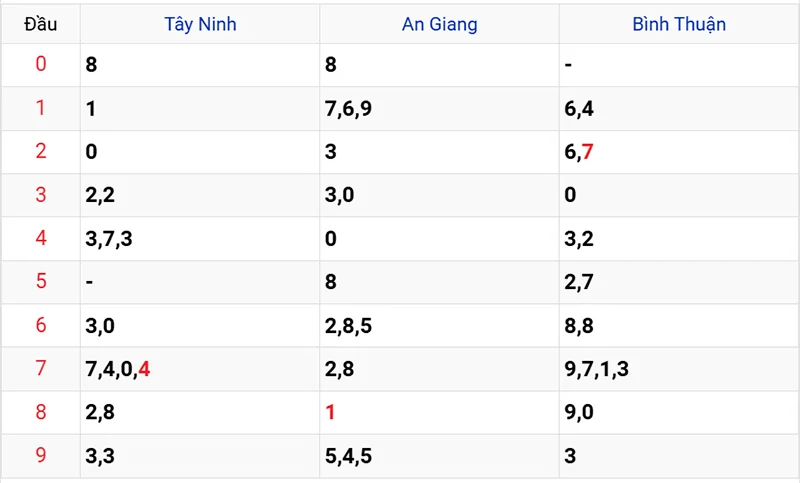Click Bình Thuận cell showing 9,7,1,3
The width and height of the screenshot is (800, 483).
[x=596, y=369]
